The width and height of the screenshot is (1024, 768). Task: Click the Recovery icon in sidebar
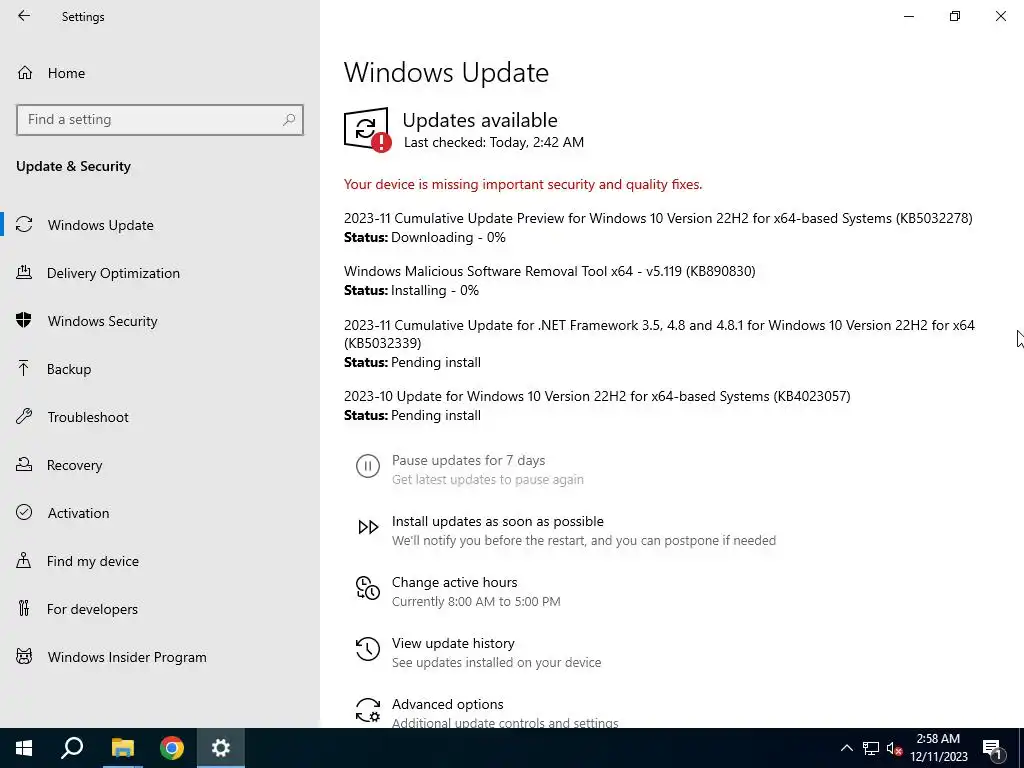(x=24, y=464)
